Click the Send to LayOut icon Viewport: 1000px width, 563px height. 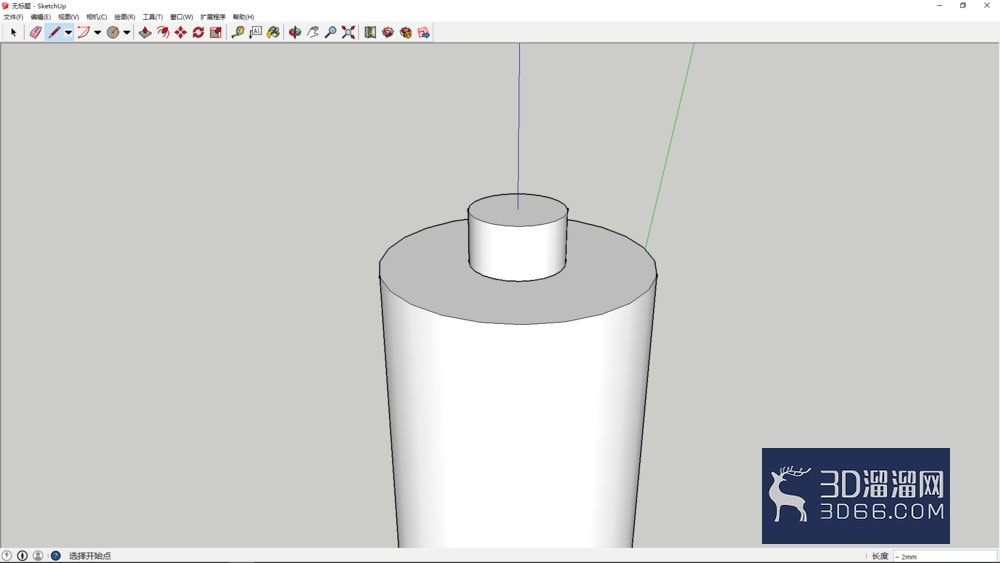tap(423, 32)
